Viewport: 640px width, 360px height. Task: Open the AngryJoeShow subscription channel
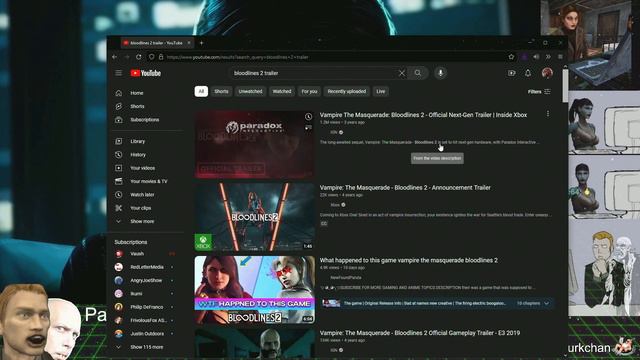point(147,280)
